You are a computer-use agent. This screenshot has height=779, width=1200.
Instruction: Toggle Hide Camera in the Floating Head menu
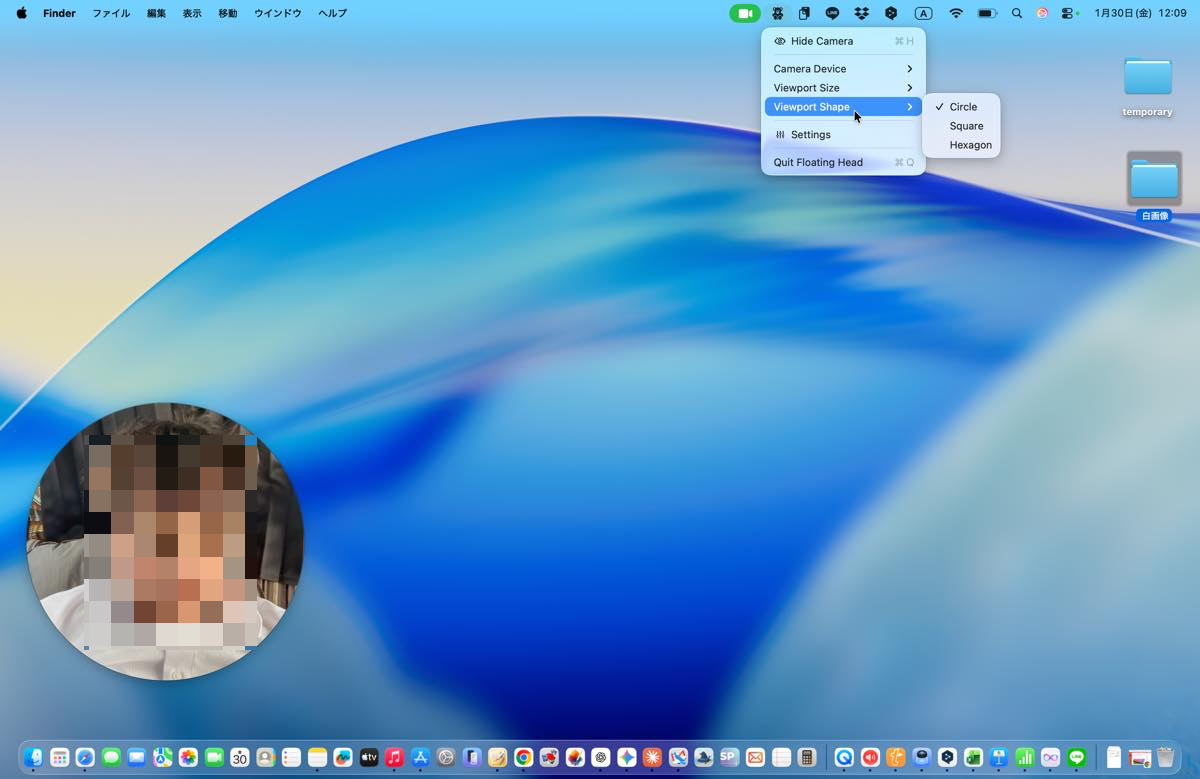(x=821, y=41)
